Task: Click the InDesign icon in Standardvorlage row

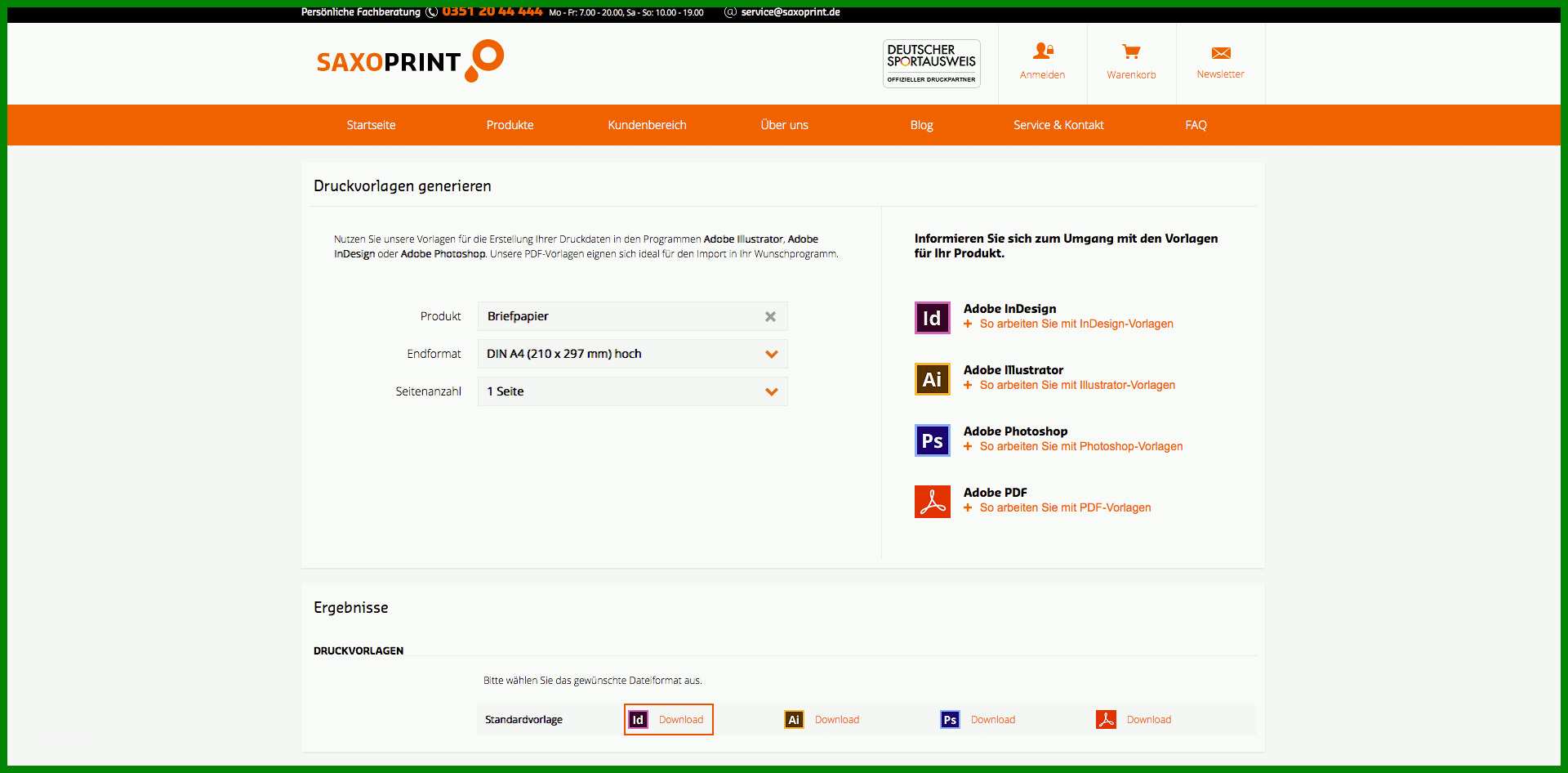Action: tap(638, 720)
